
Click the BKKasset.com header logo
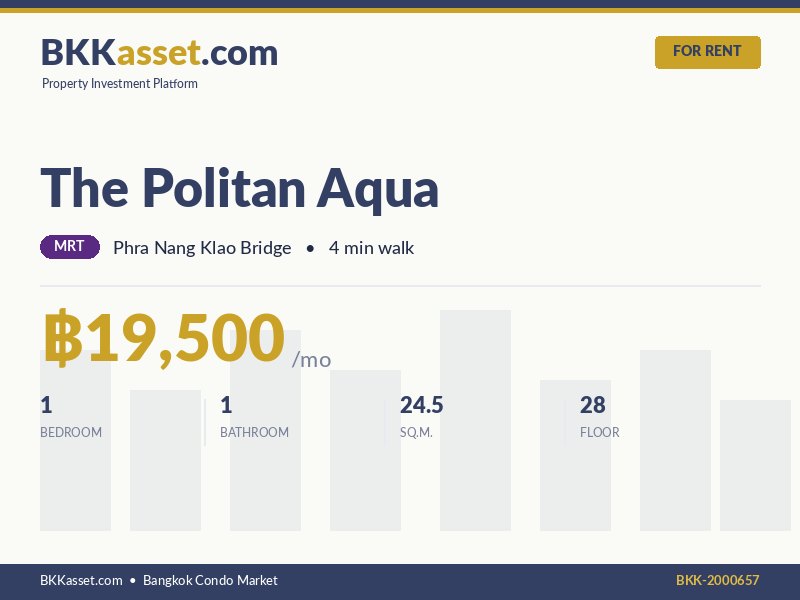pyautogui.click(x=159, y=52)
